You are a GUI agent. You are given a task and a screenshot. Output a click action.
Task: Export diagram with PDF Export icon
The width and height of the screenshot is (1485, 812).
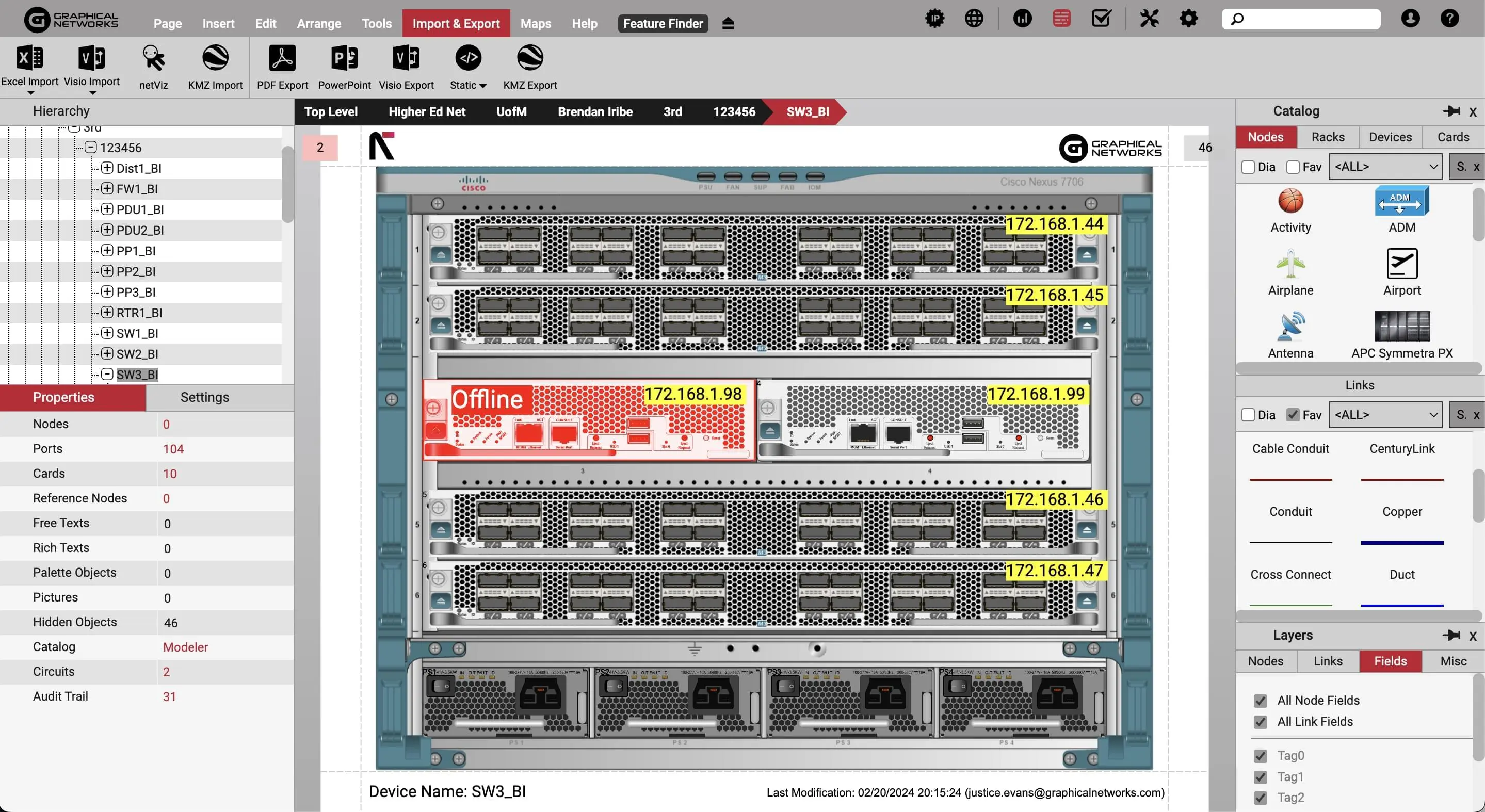tap(282, 58)
